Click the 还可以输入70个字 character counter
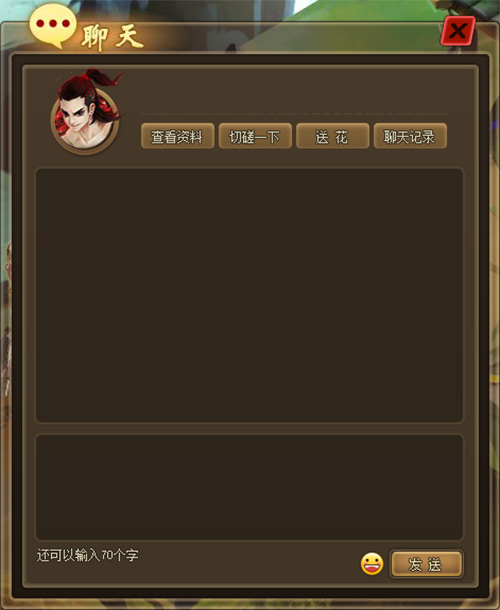 pos(88,555)
